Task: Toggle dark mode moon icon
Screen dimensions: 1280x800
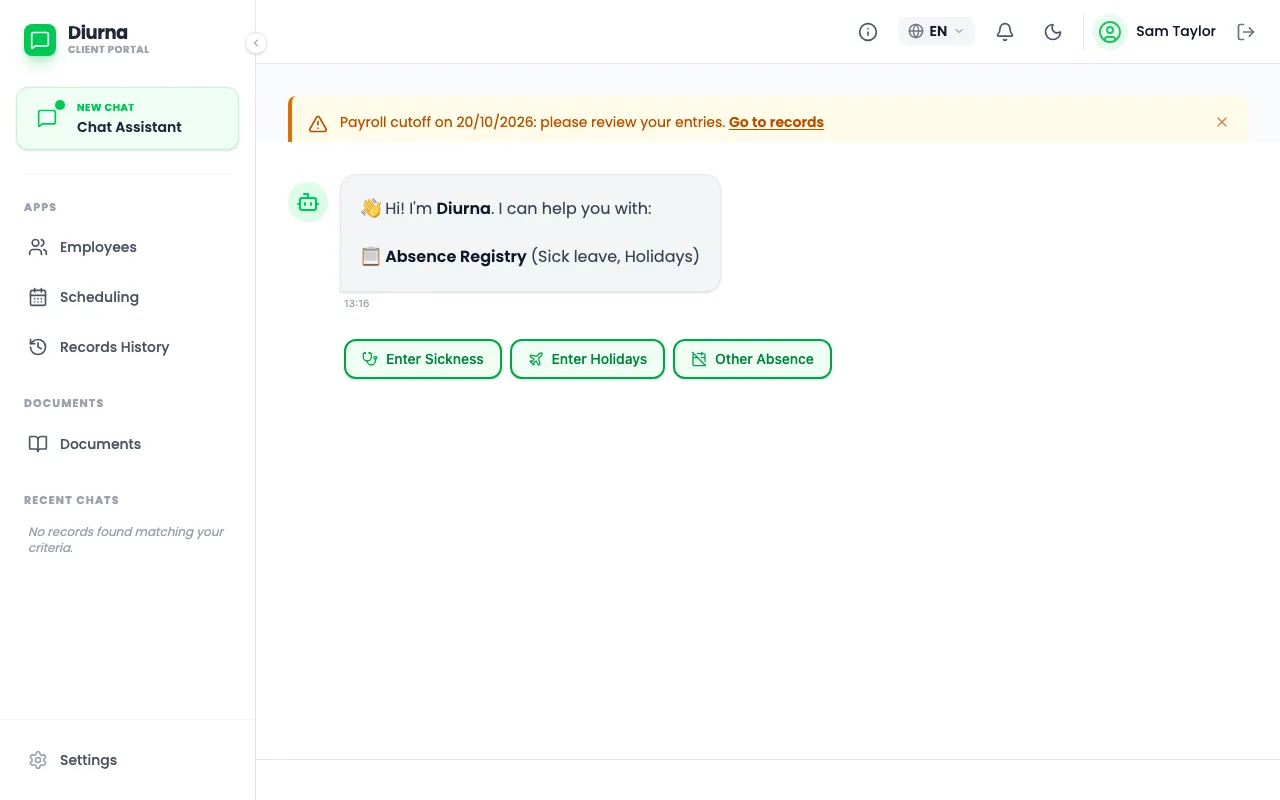Action: (x=1053, y=32)
